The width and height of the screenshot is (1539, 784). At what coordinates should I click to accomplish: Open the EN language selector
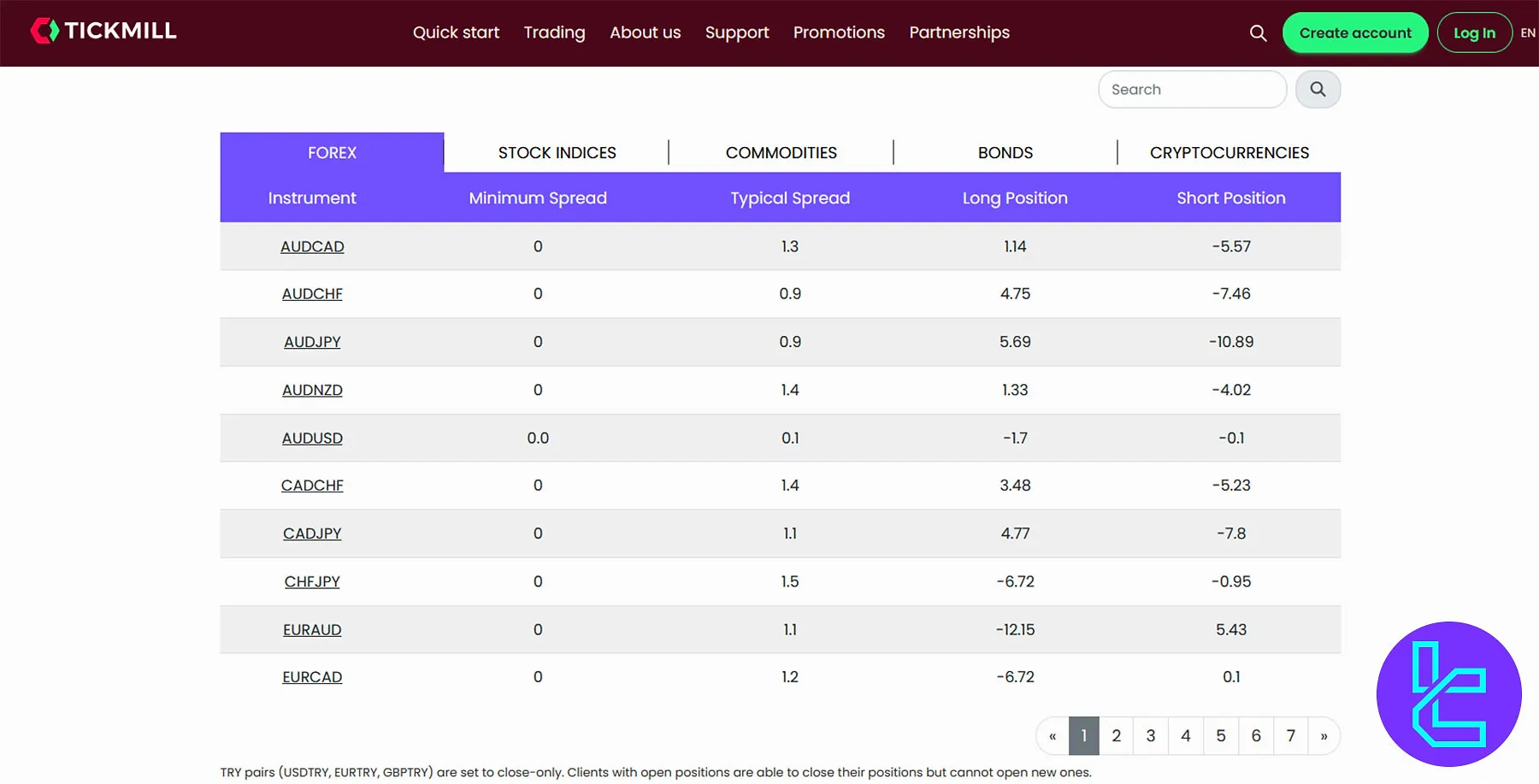tap(1528, 32)
